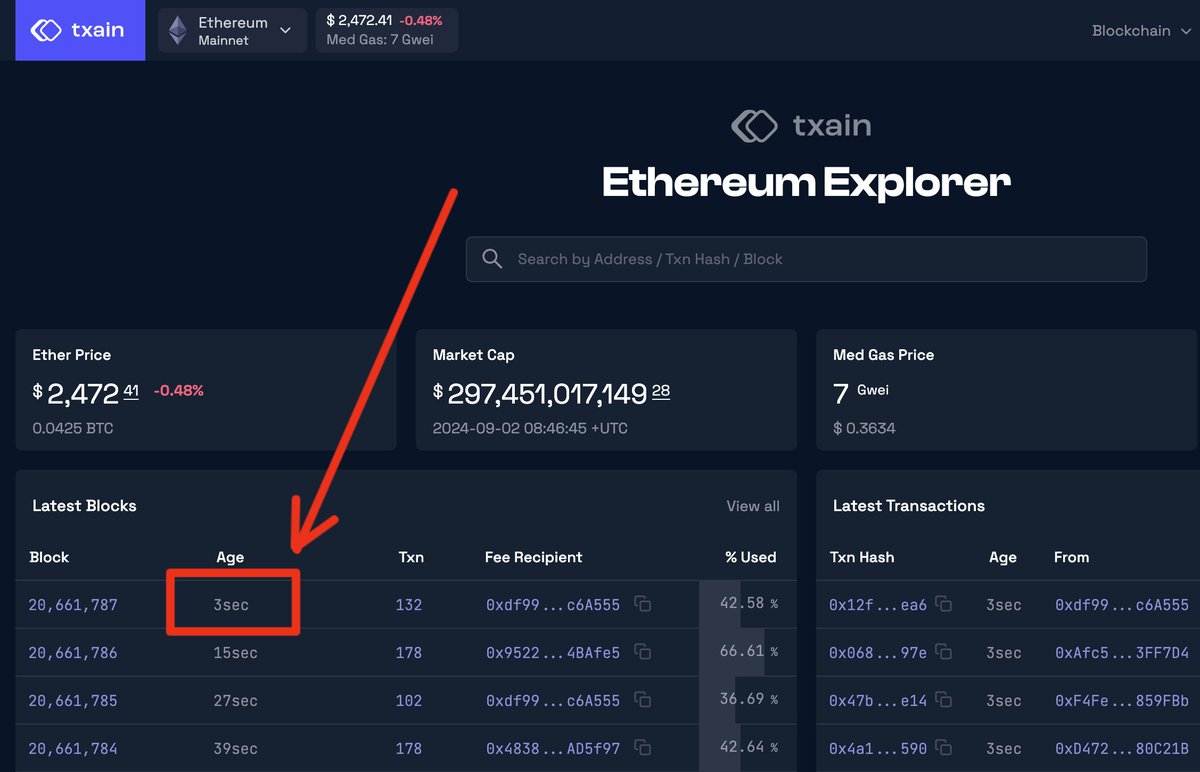The image size is (1200, 772).
Task: Open transaction 0x4a1...590
Action: coord(878,749)
